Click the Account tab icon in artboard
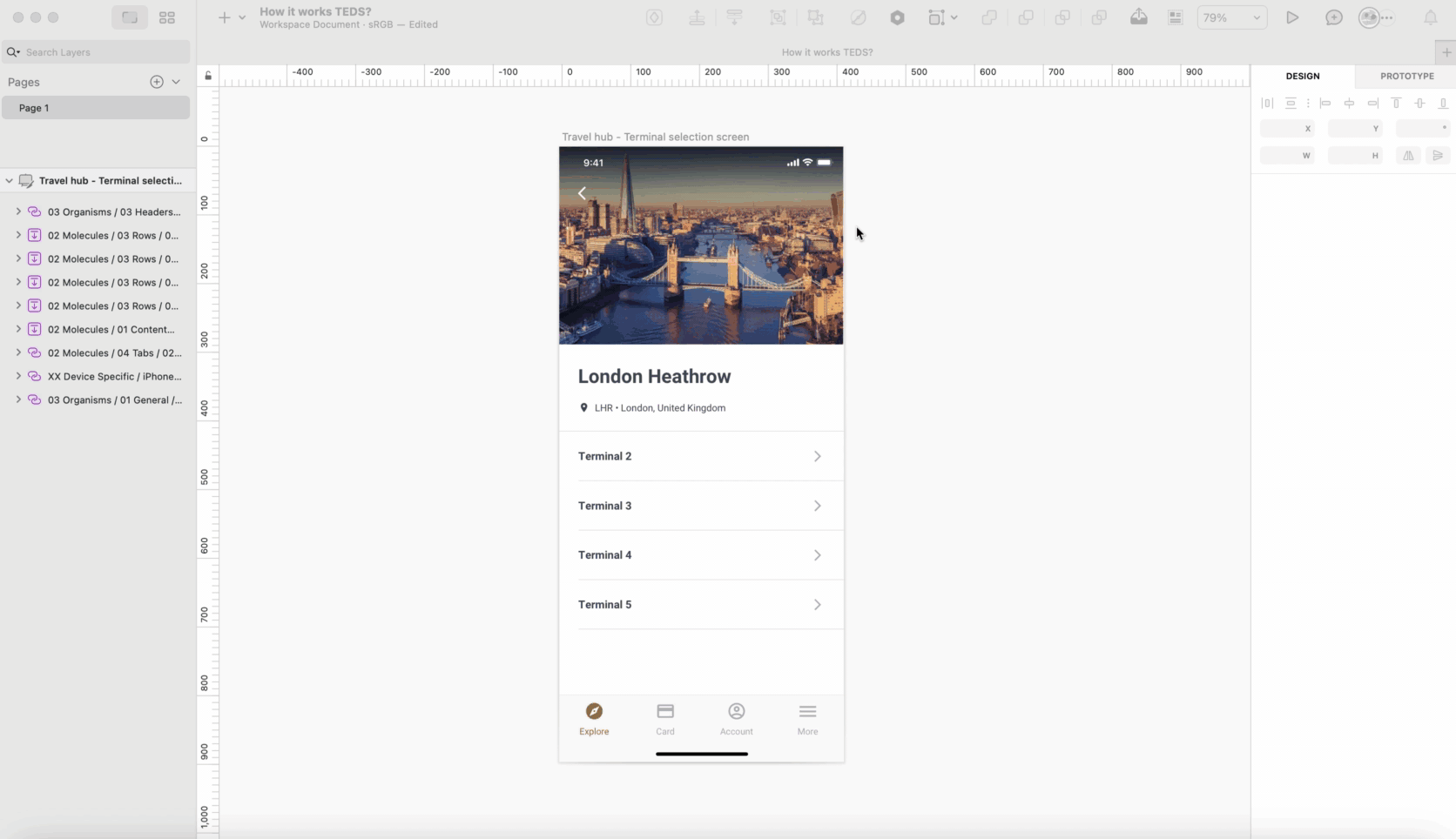The image size is (1456, 839). coord(736,711)
